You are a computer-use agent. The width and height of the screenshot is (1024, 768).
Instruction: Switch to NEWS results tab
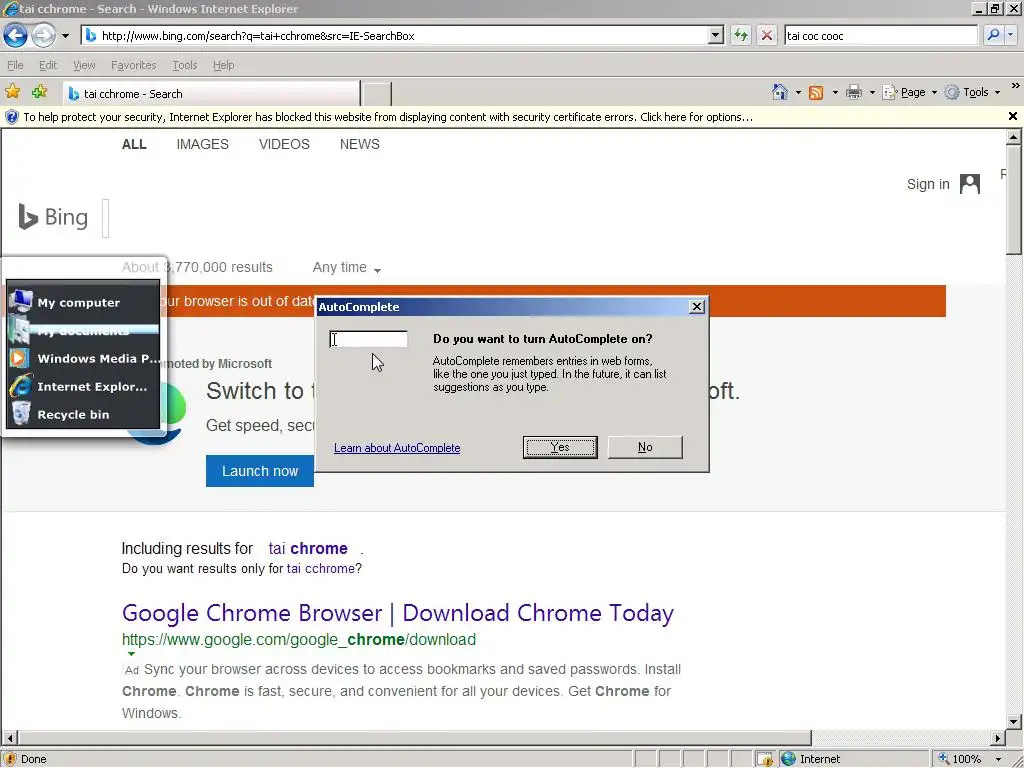[359, 144]
